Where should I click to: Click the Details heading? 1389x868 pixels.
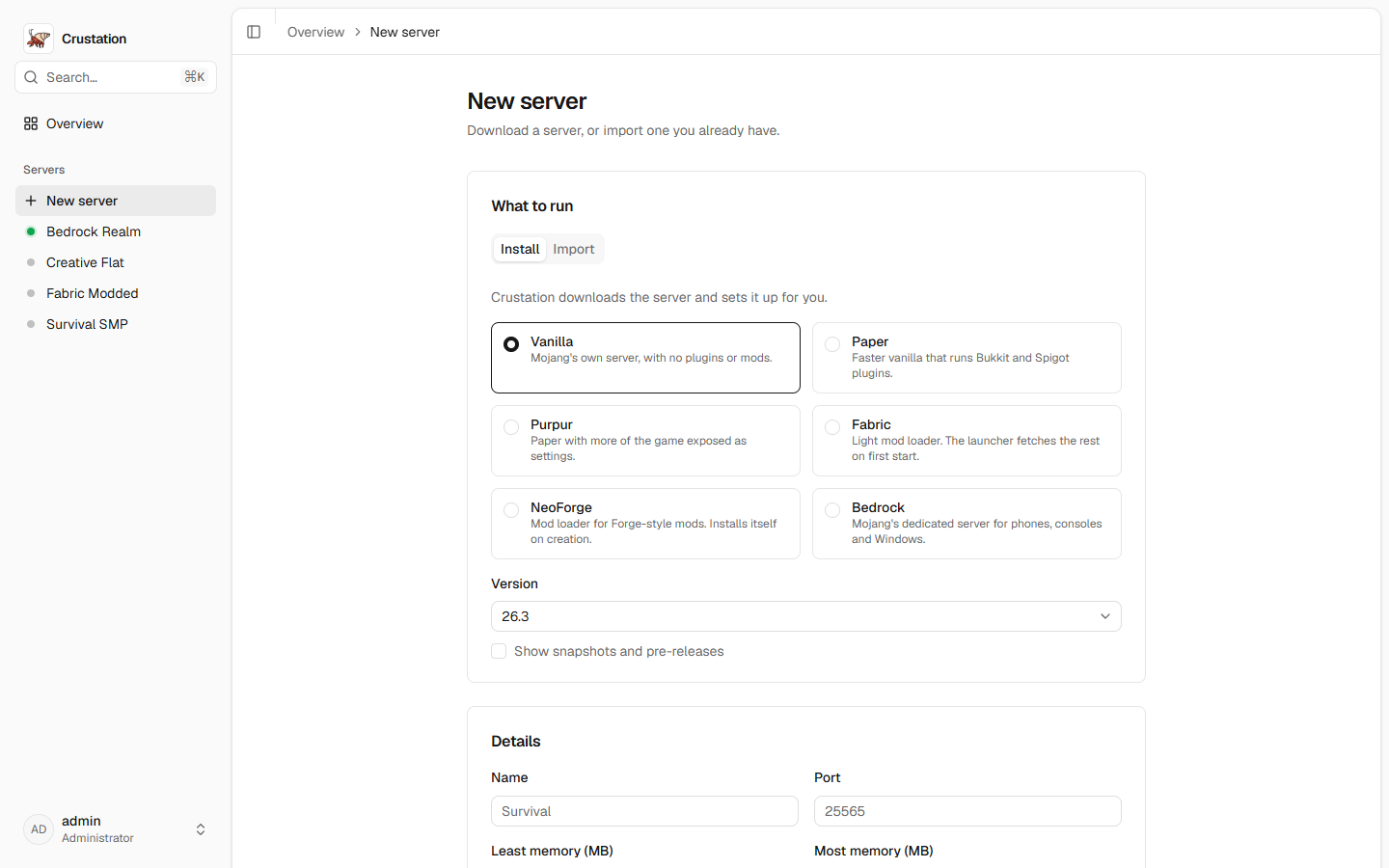516,742
